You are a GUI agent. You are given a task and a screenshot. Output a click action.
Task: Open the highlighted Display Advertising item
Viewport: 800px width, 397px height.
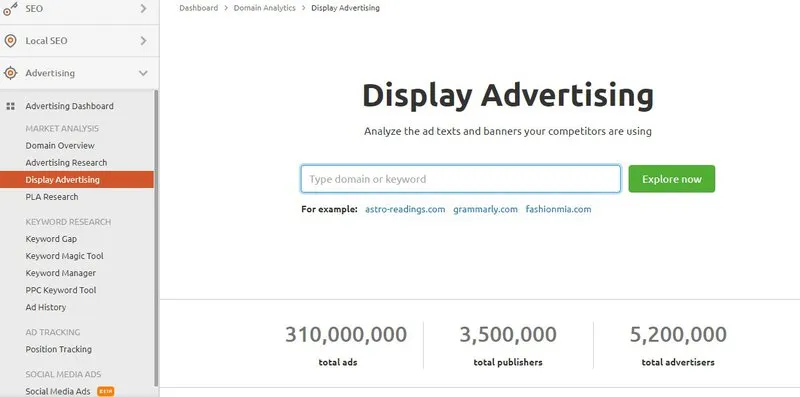[x=77, y=180]
